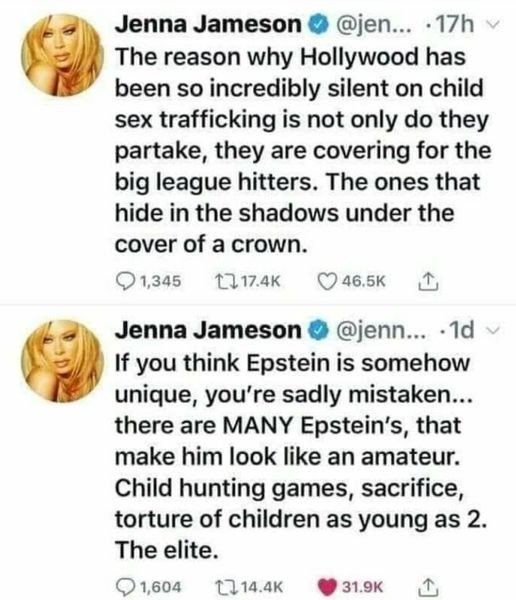Screen dimensions: 516x600
Task: Expand the chevron menu on the 1d tweet
Action: click(x=495, y=331)
